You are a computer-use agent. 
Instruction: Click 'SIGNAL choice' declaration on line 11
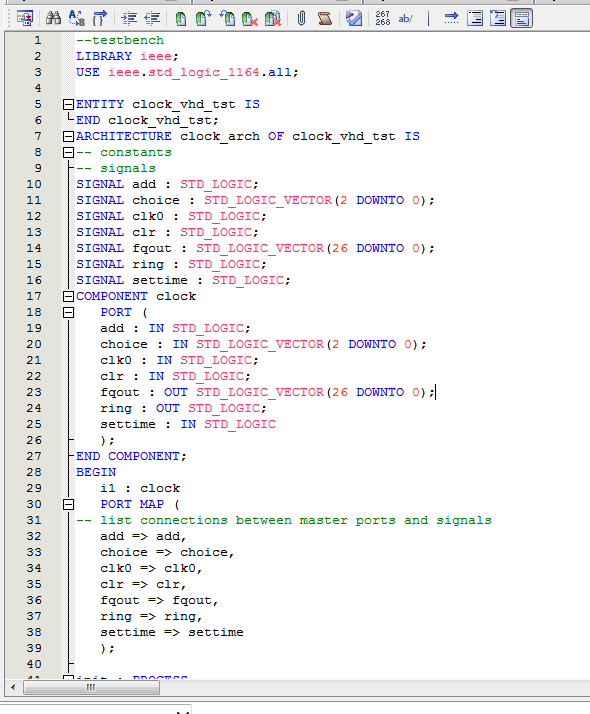tap(255, 200)
